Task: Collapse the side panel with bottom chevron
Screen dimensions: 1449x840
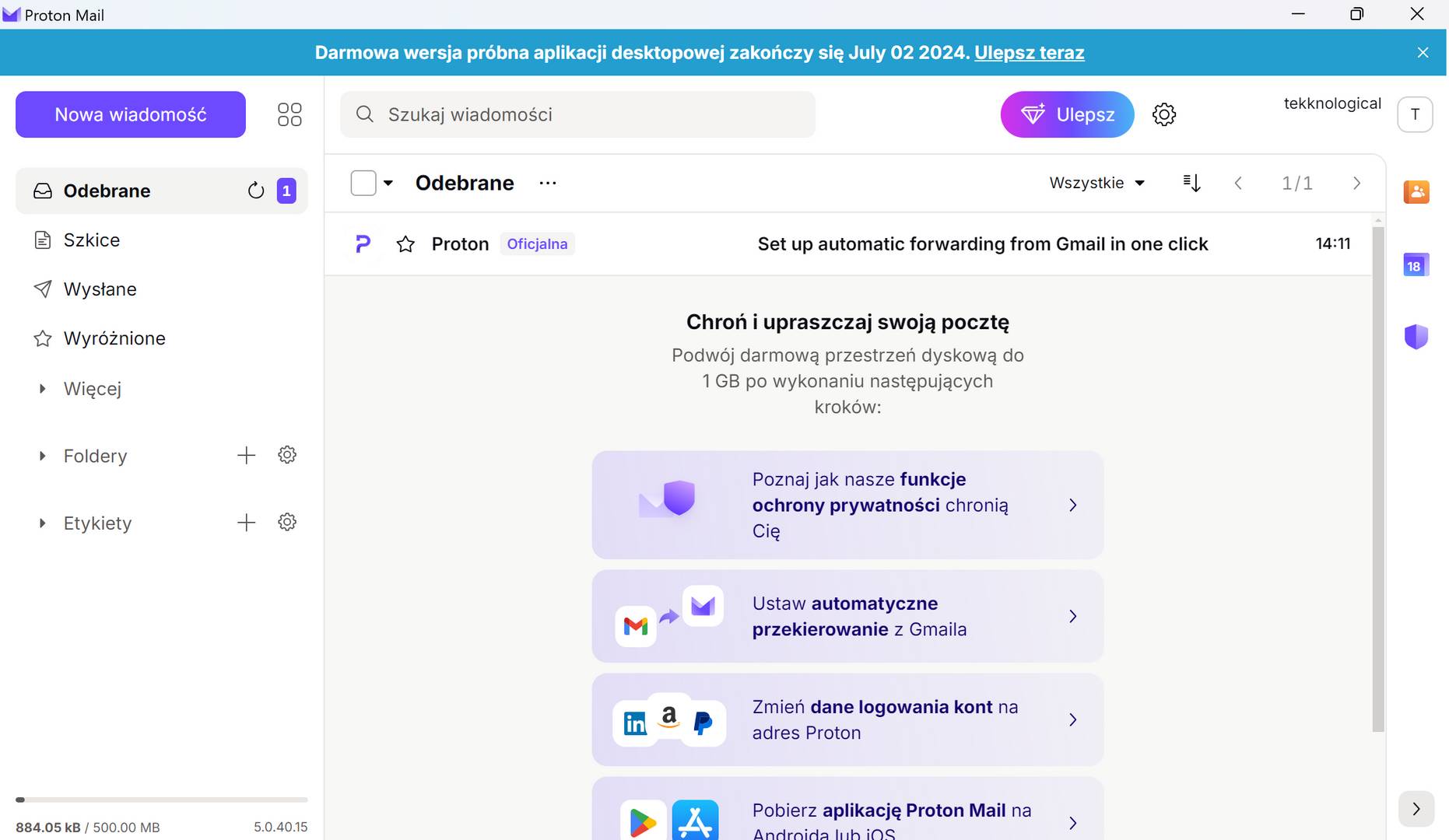Action: click(x=1416, y=809)
